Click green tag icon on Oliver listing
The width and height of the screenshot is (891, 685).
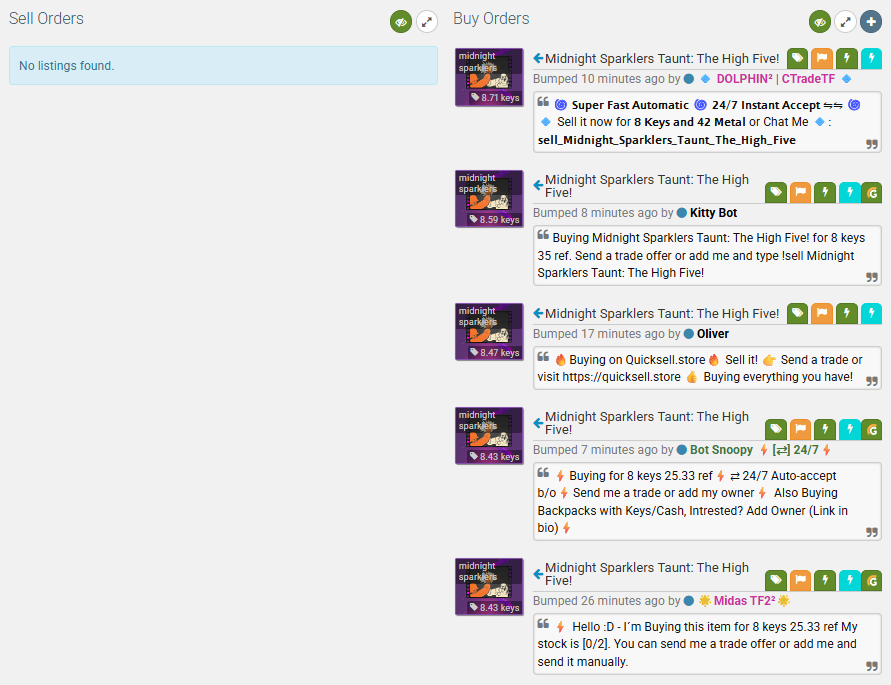(797, 313)
